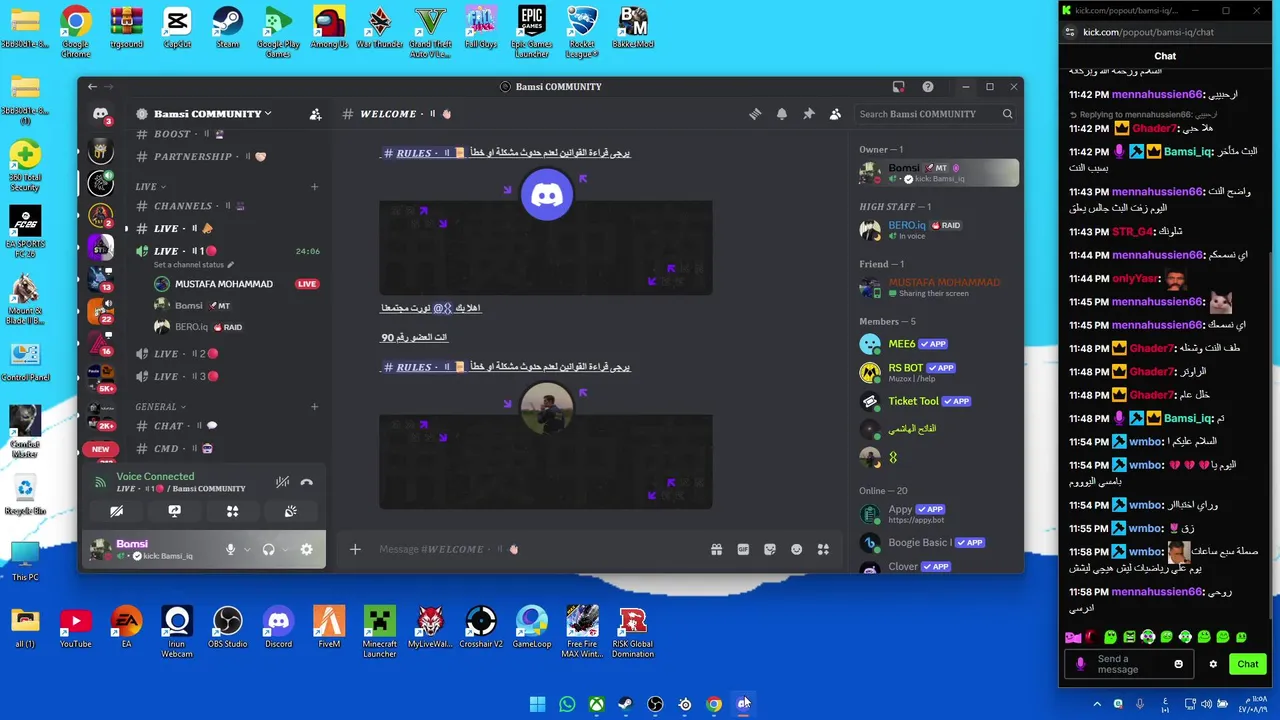Viewport: 1280px width, 720px height.
Task: Open the CMD text channel
Action: click(x=228, y=449)
